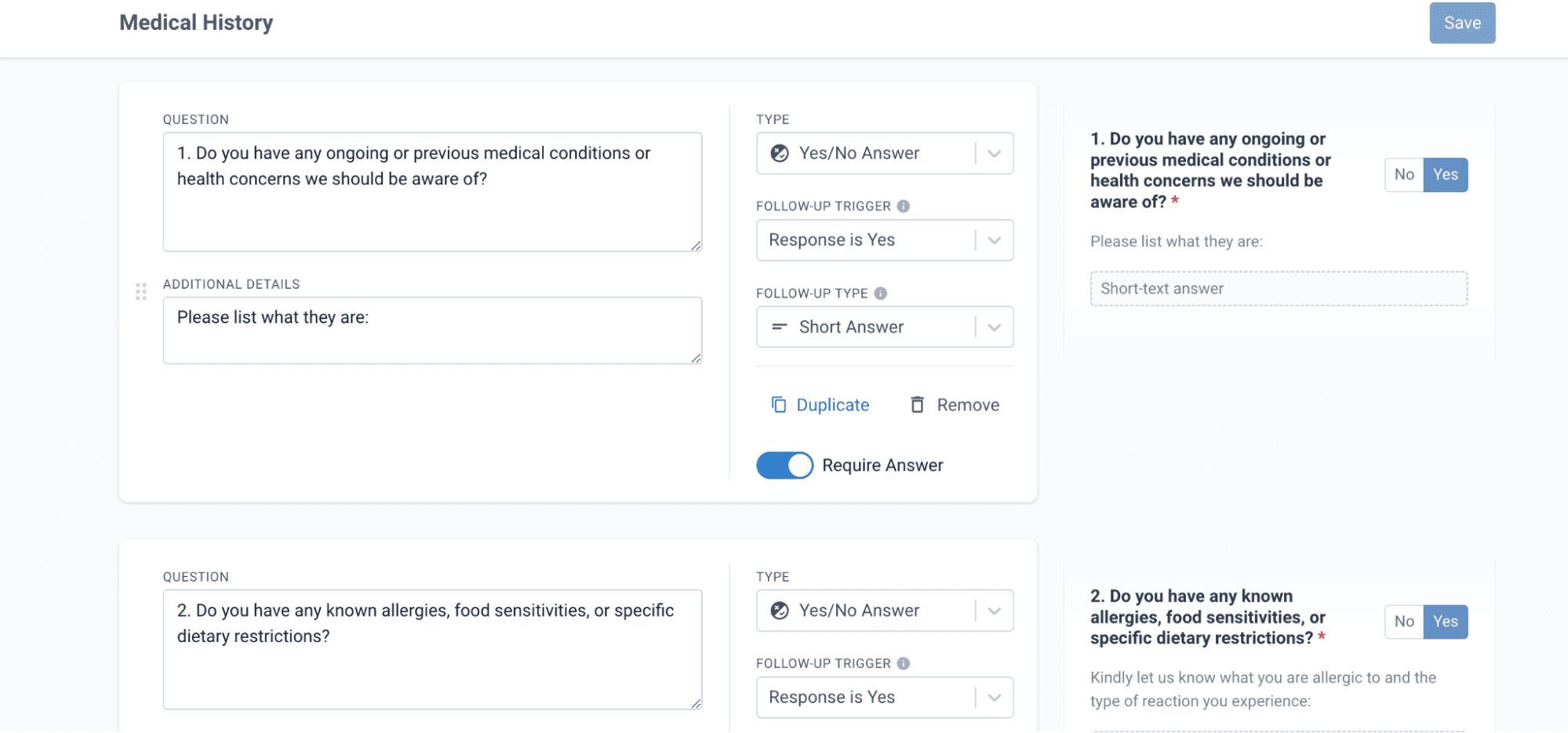Open the Type dropdown for question 2

[885, 611]
